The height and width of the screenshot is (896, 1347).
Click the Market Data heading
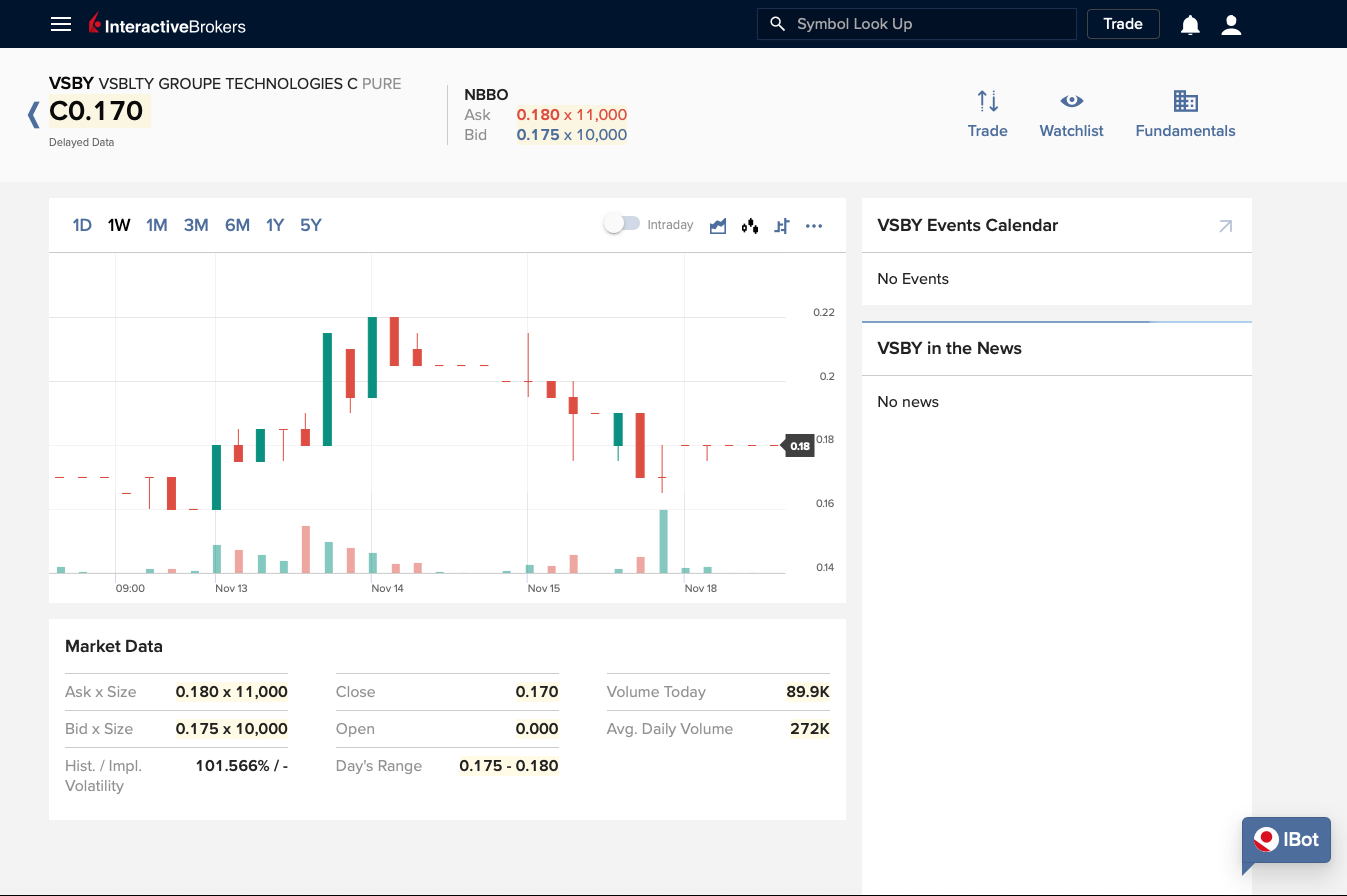click(x=114, y=647)
